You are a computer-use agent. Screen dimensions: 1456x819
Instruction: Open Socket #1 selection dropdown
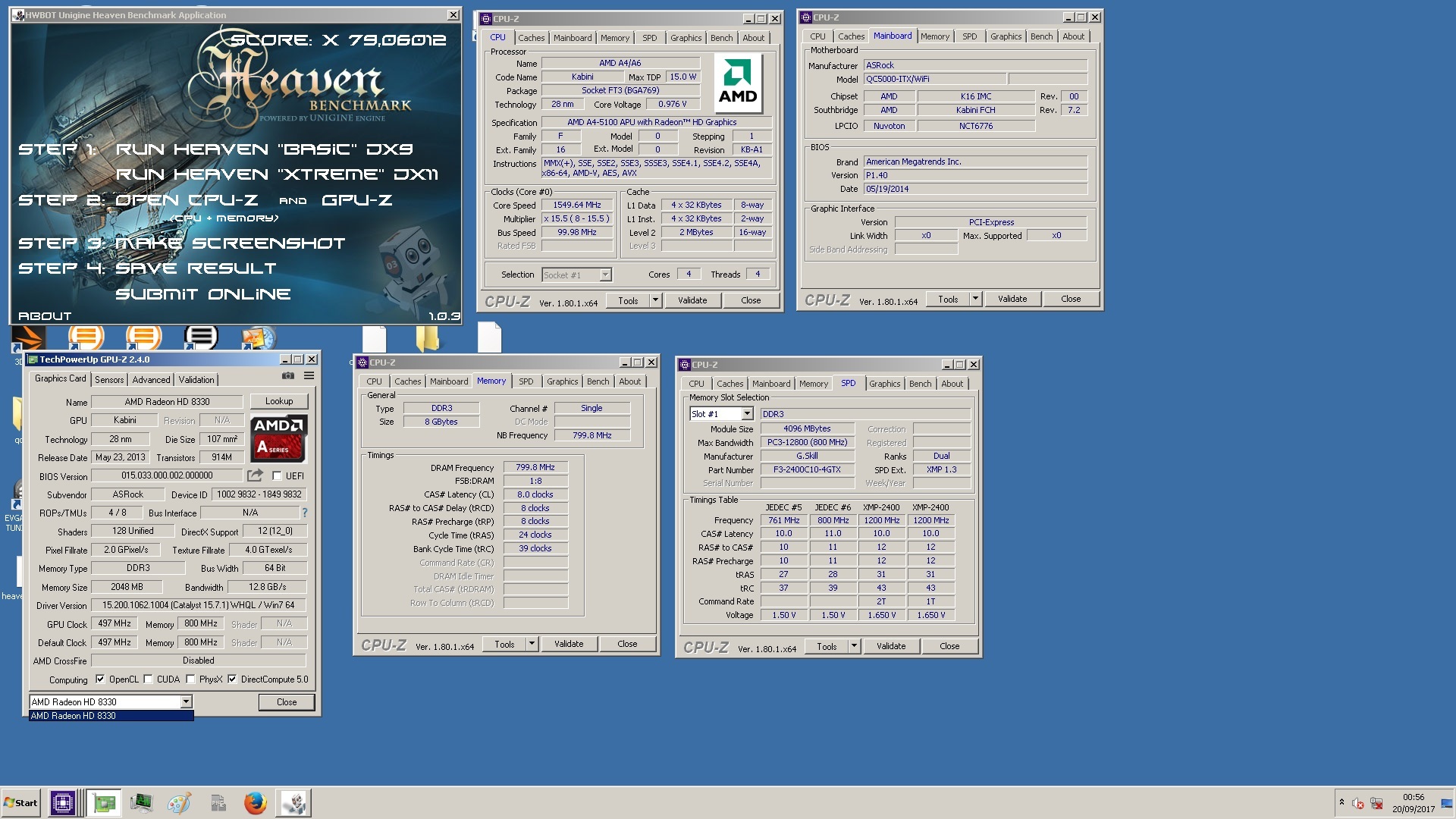[604, 275]
